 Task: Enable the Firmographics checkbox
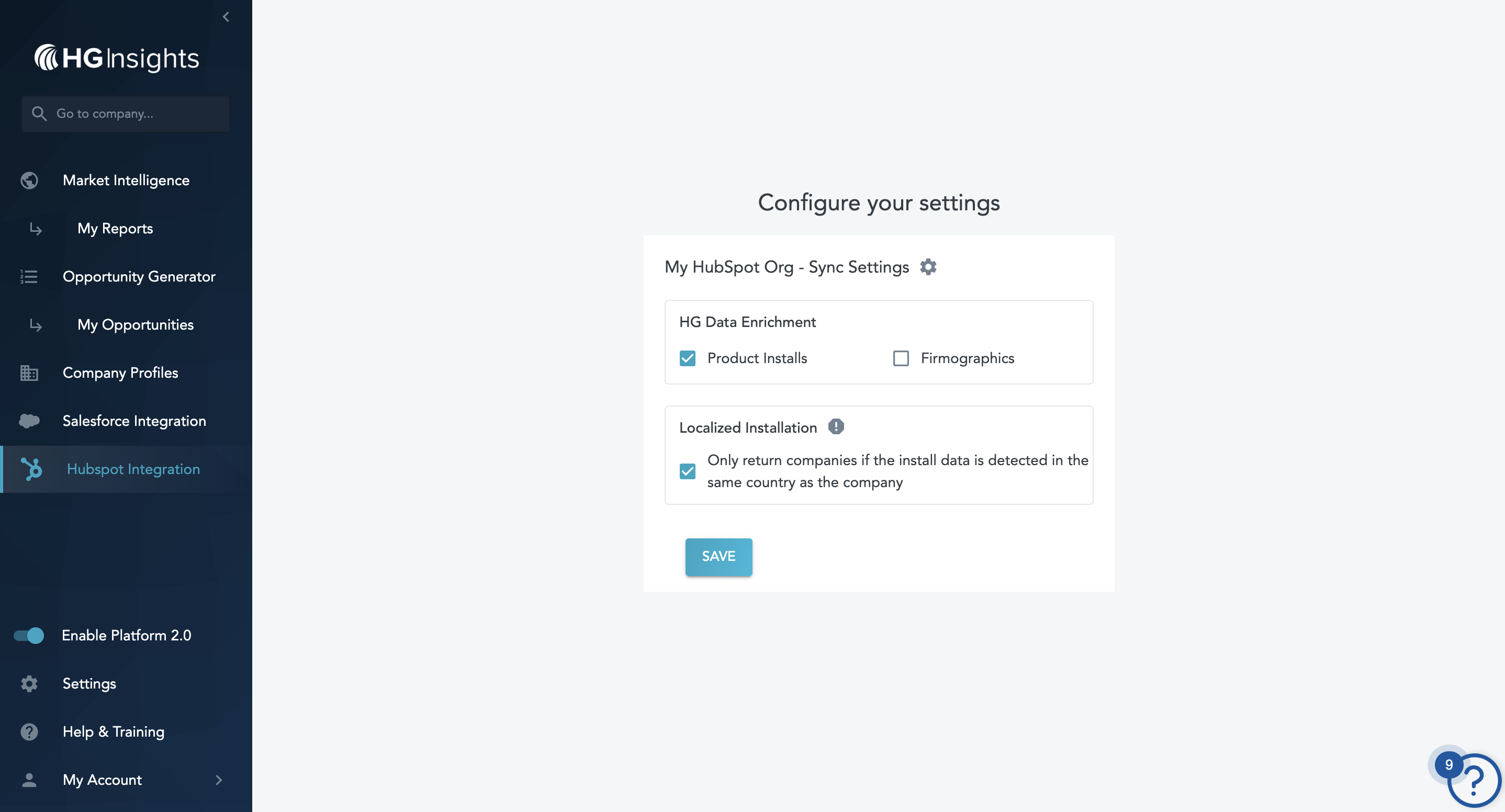(x=900, y=358)
